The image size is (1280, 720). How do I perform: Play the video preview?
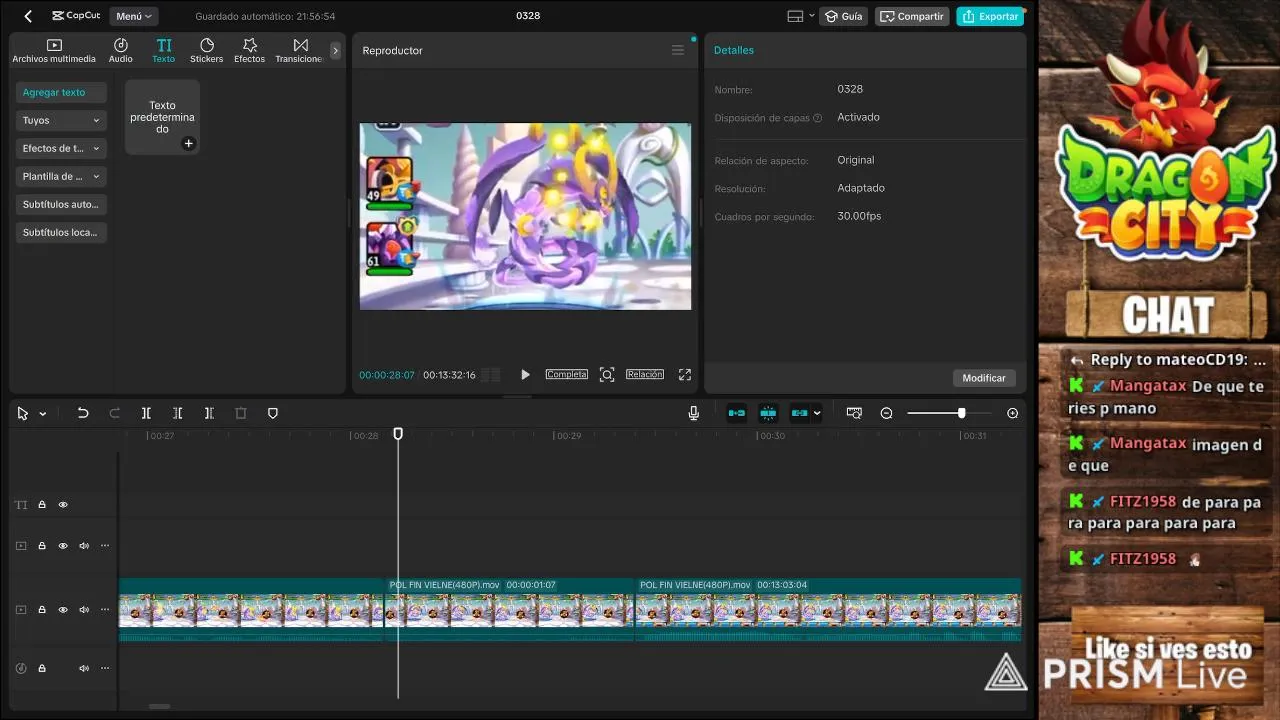(x=525, y=374)
